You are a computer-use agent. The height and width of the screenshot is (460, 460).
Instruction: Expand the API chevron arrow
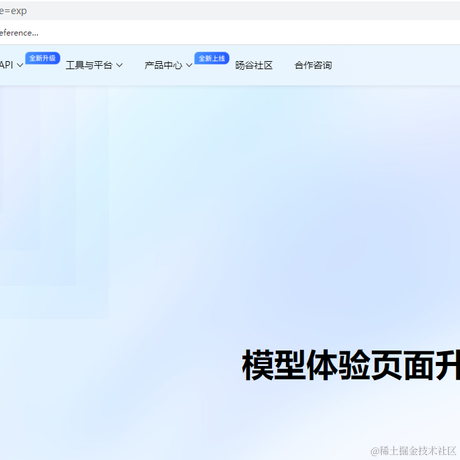point(20,65)
